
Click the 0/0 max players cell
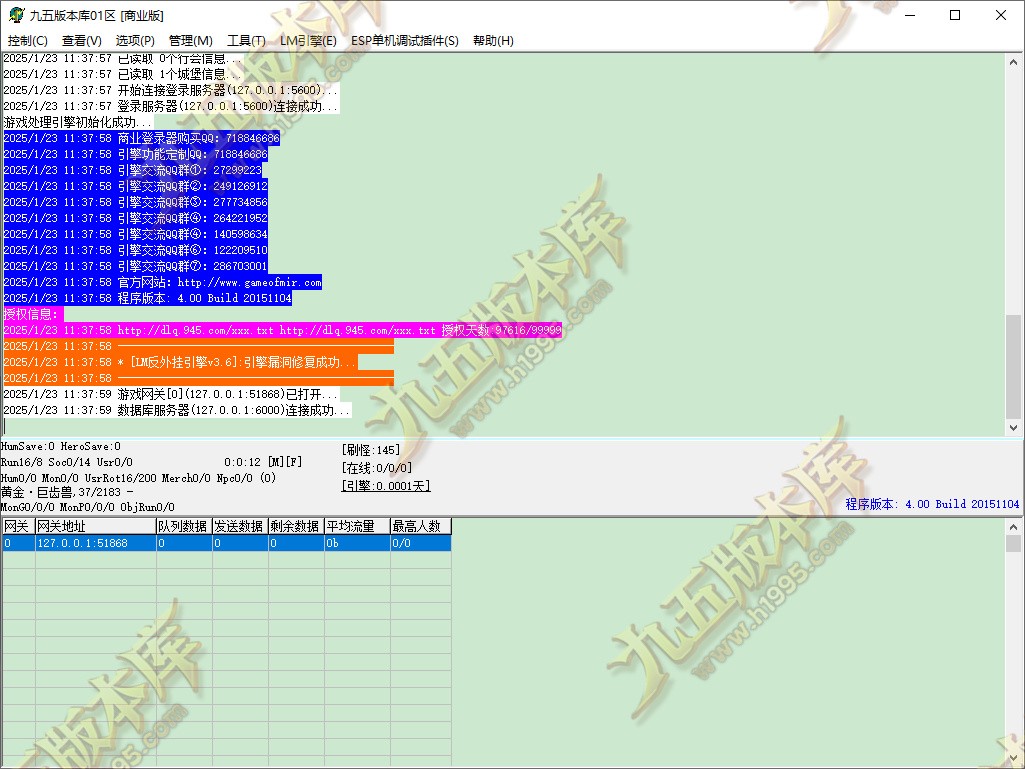pyautogui.click(x=421, y=543)
